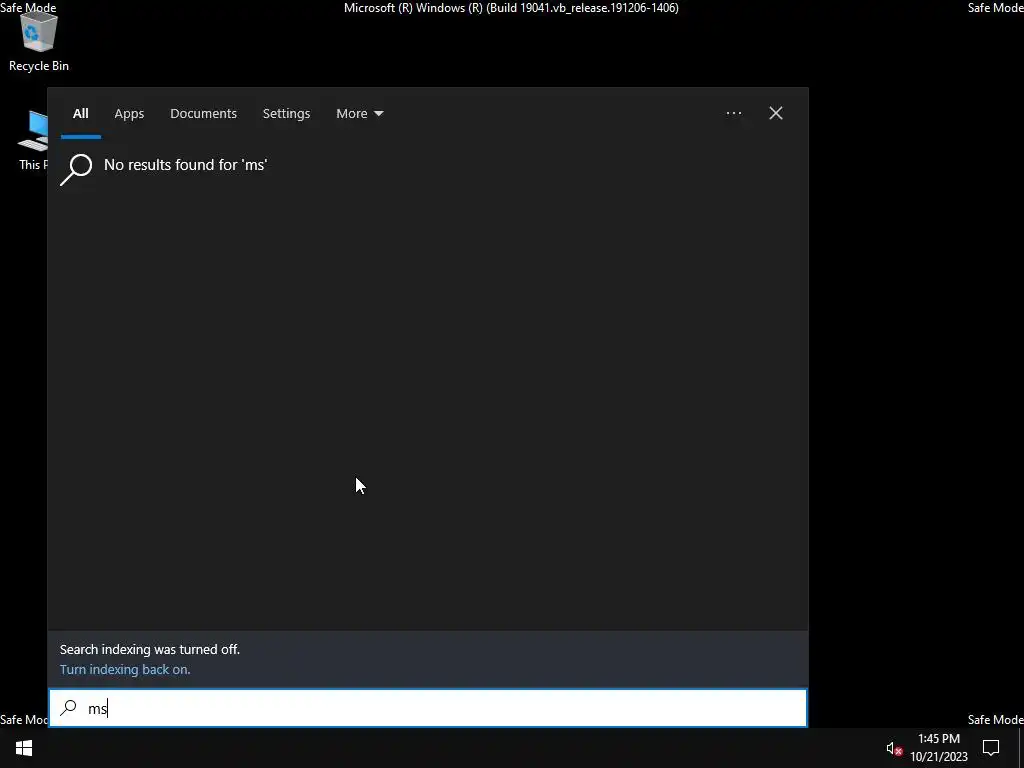Click the taskbar clock showing 1:45 PM
This screenshot has width=1024, height=768.
[x=938, y=748]
